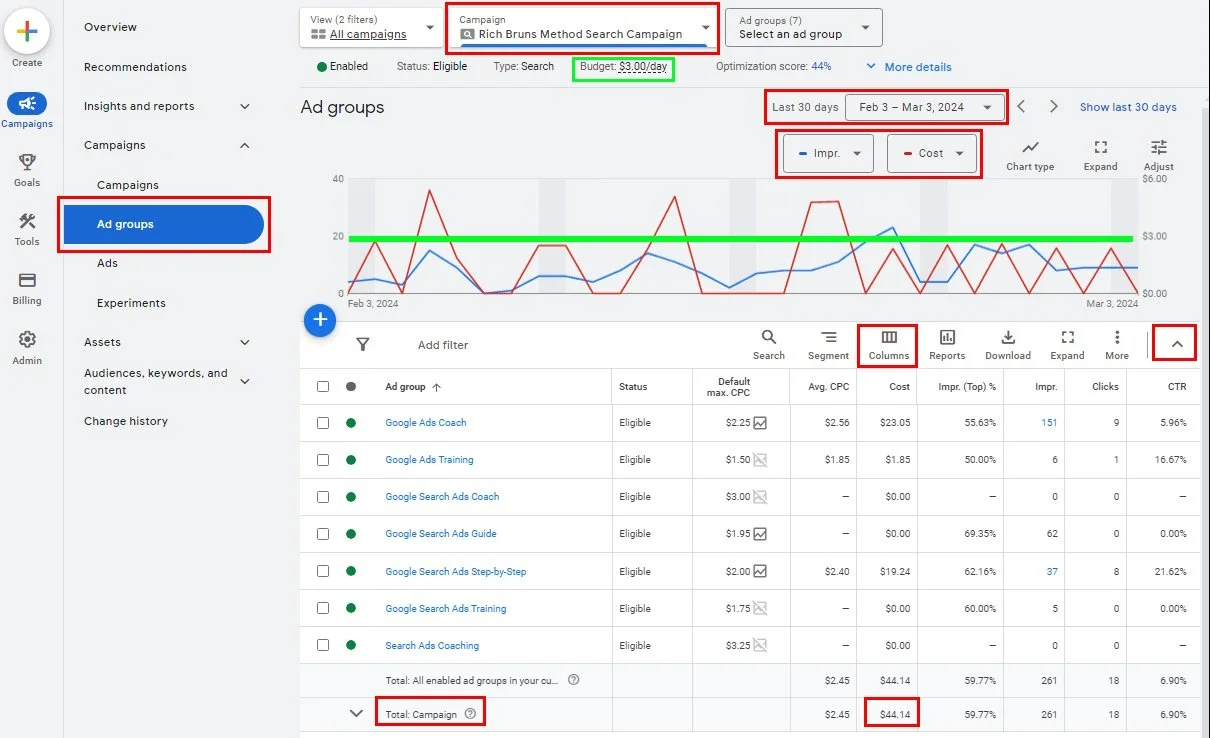
Task: Sort by the Cost column header
Action: point(899,386)
